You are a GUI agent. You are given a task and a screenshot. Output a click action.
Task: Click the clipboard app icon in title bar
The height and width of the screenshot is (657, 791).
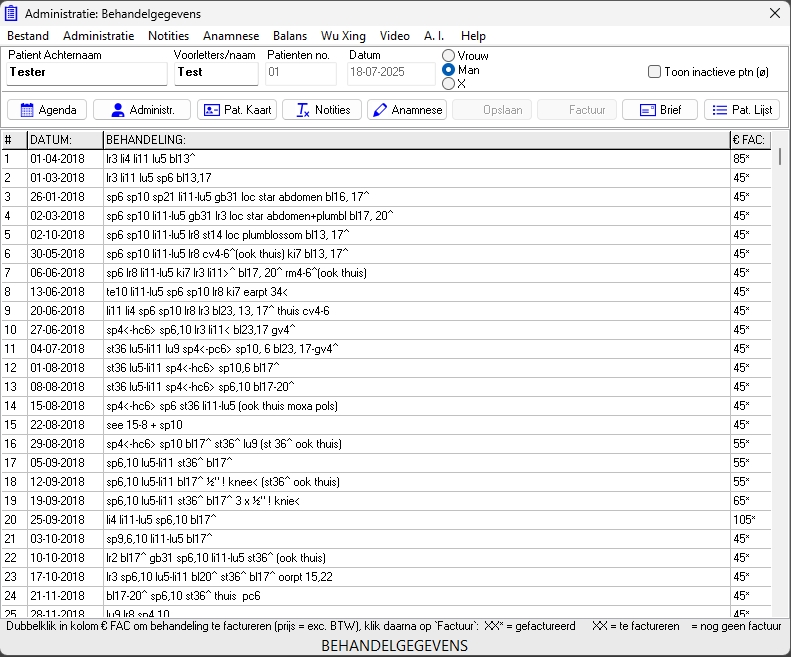click(12, 13)
